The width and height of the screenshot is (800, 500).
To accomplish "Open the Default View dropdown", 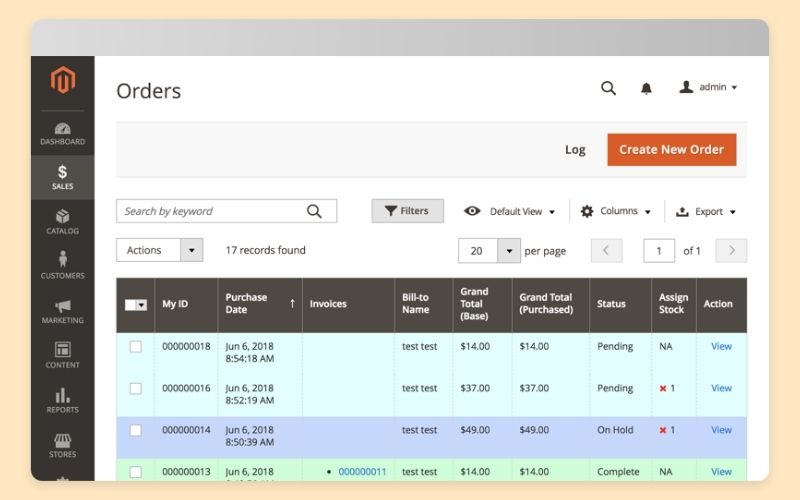I will [509, 211].
